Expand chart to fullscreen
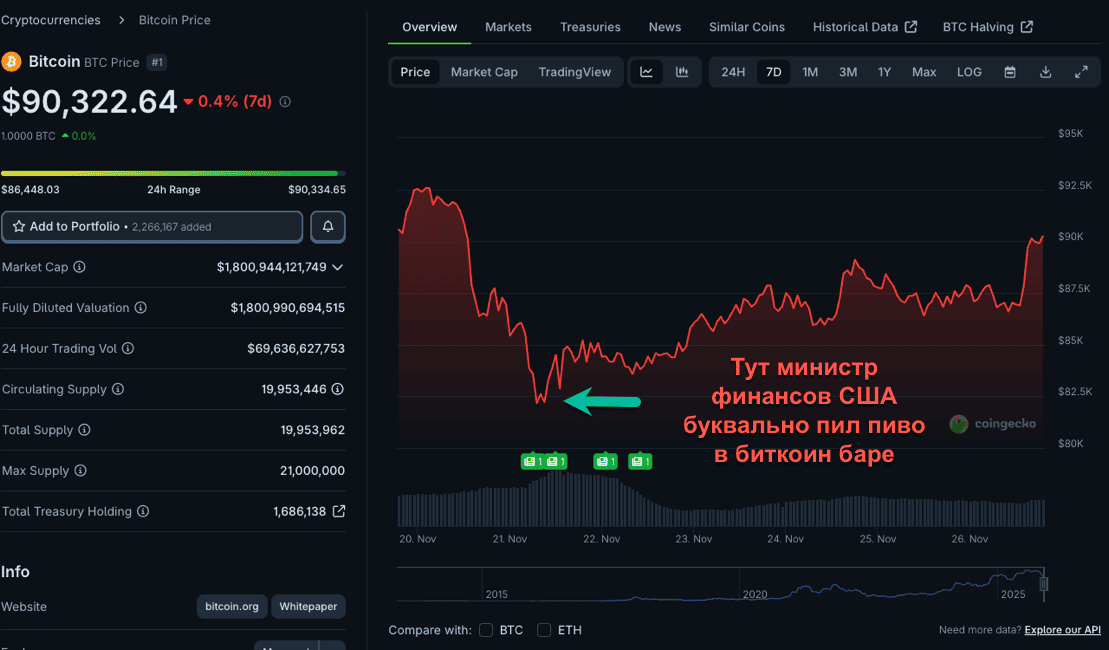This screenshot has height=650, width=1109. pos(1081,72)
